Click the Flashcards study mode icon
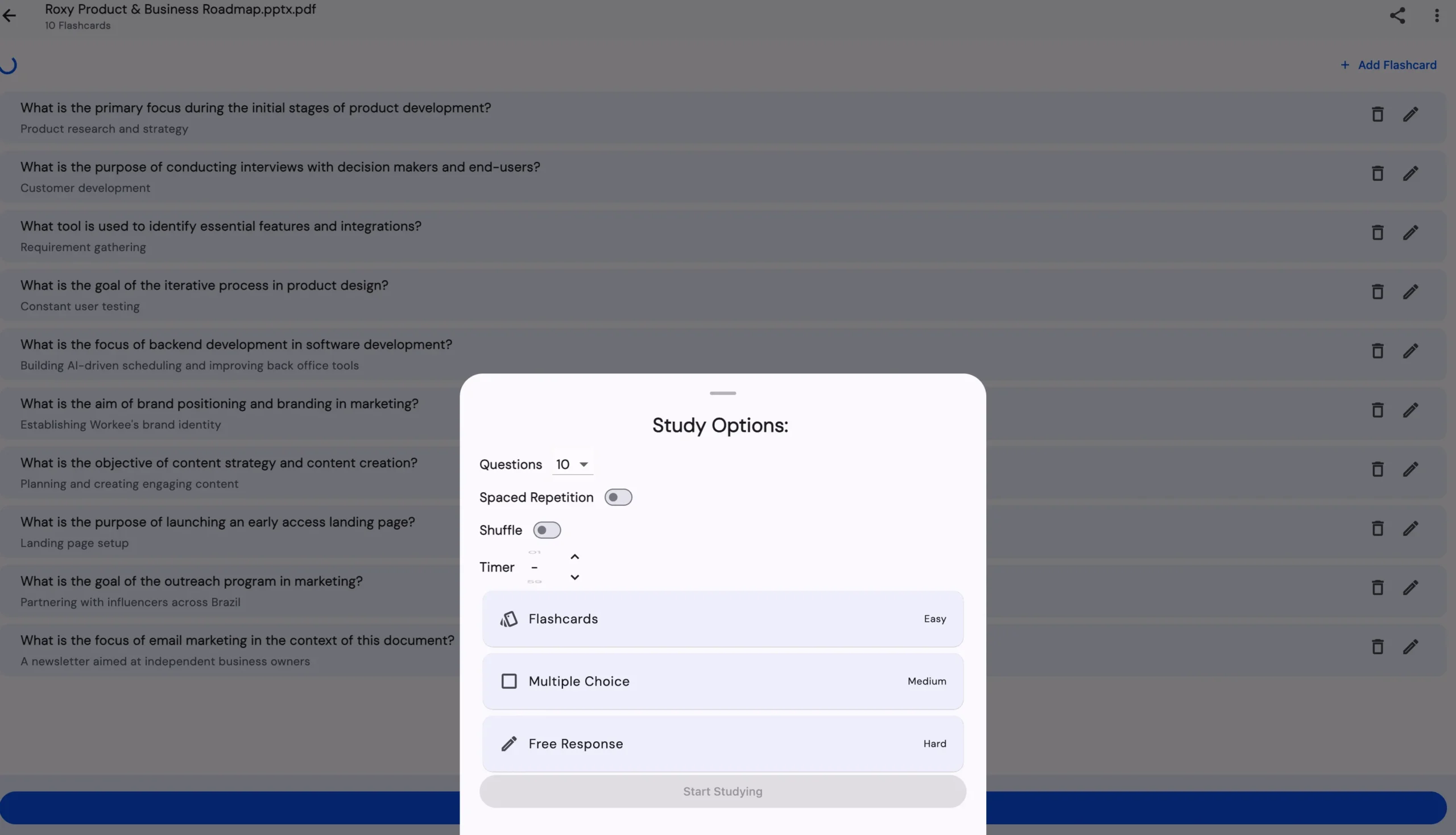Viewport: 1456px width, 835px height. pos(510,619)
